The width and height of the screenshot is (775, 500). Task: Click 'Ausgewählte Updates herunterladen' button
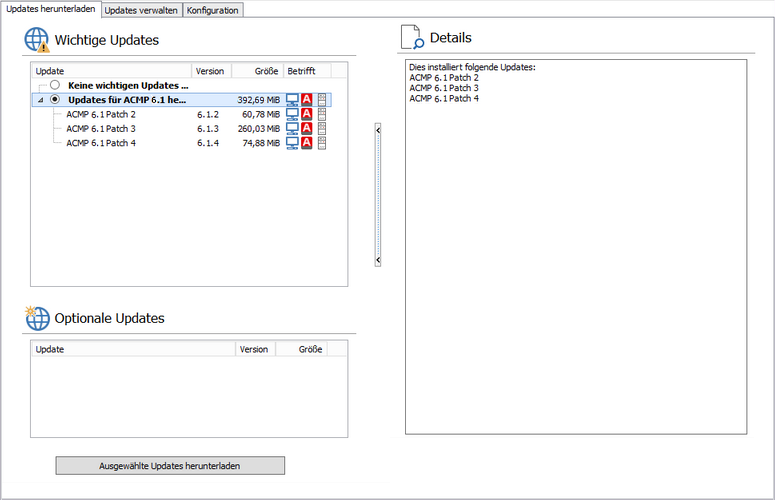170,465
